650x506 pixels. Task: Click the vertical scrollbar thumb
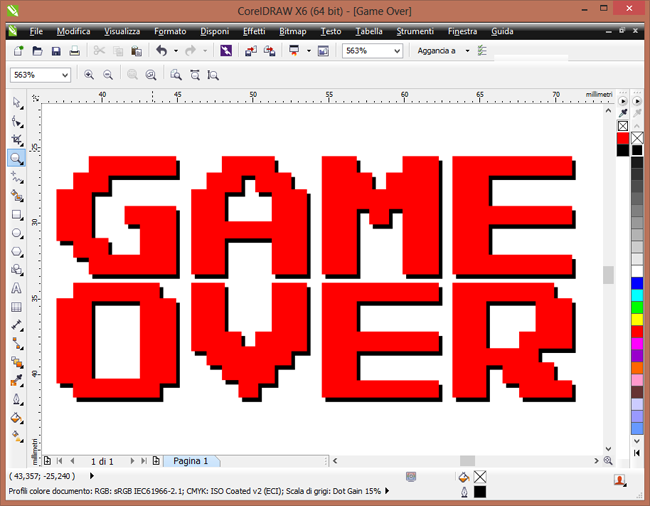click(608, 275)
